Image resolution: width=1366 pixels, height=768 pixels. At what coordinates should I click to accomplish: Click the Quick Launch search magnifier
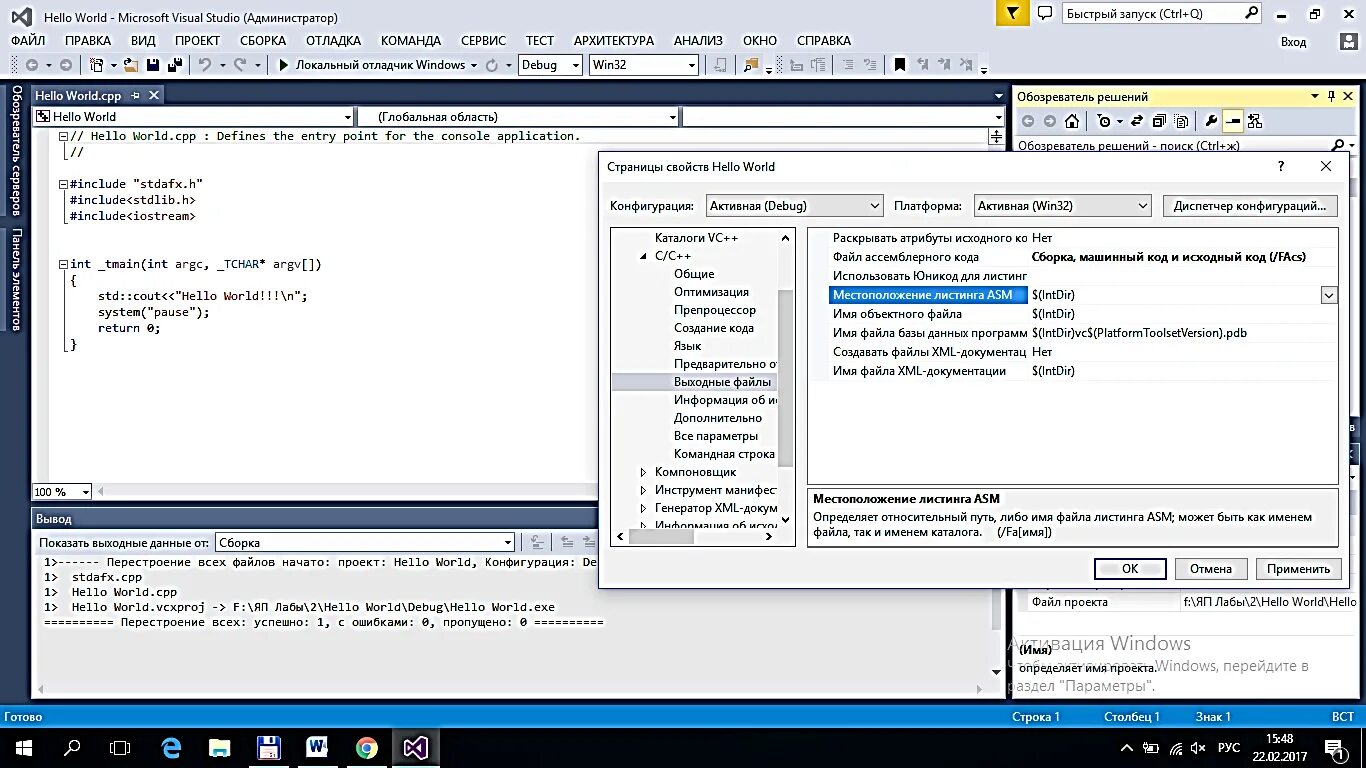[x=1251, y=13]
